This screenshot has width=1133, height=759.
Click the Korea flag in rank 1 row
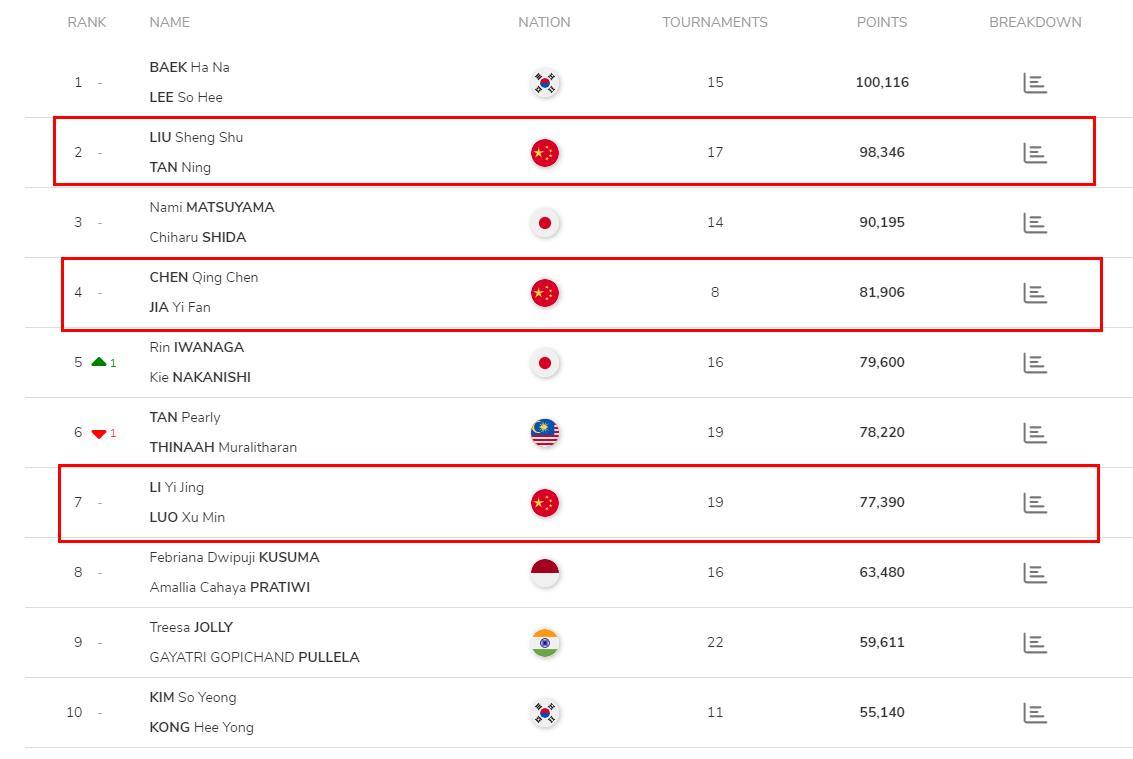tap(545, 83)
